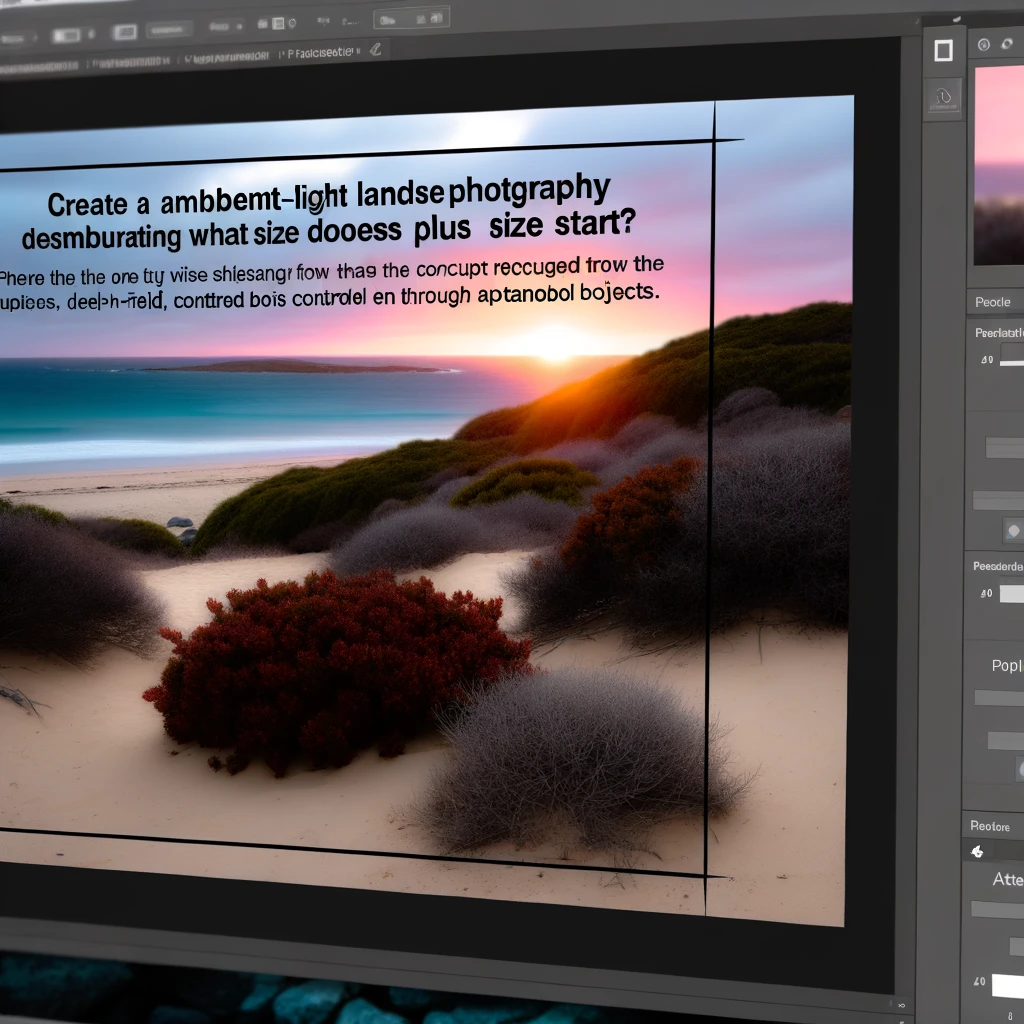Click the small round button above the Peesderde section
Viewport: 1024px width, 1024px height.
[x=1013, y=531]
